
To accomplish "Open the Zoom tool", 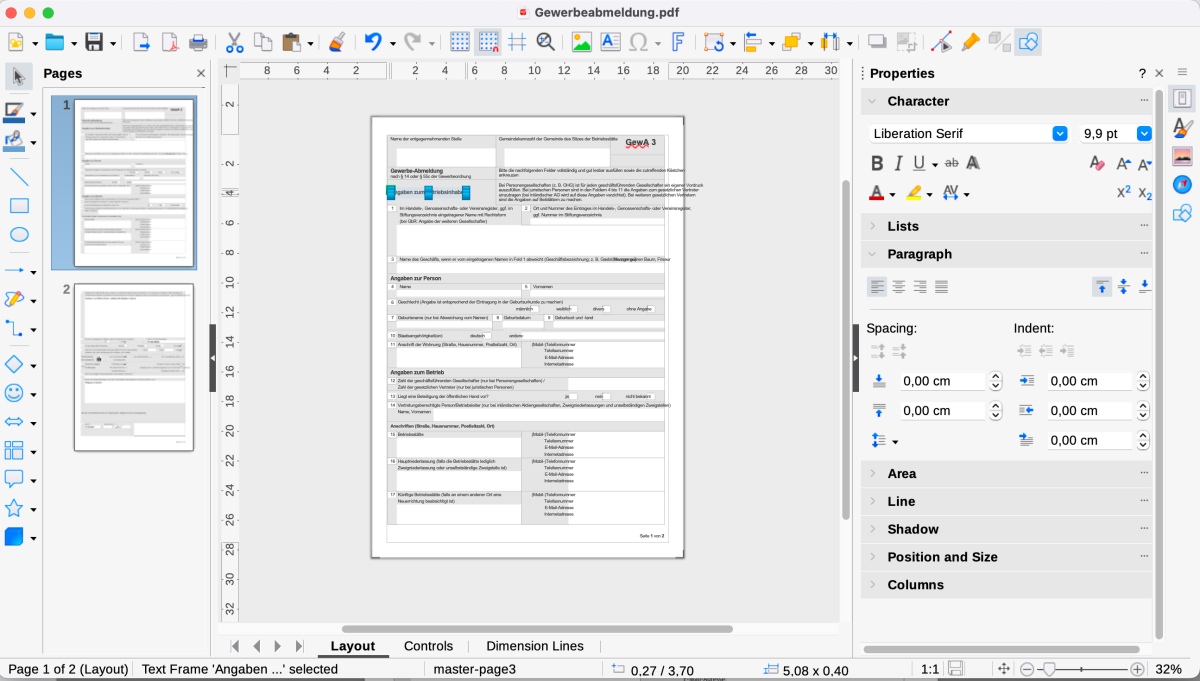I will pos(545,41).
